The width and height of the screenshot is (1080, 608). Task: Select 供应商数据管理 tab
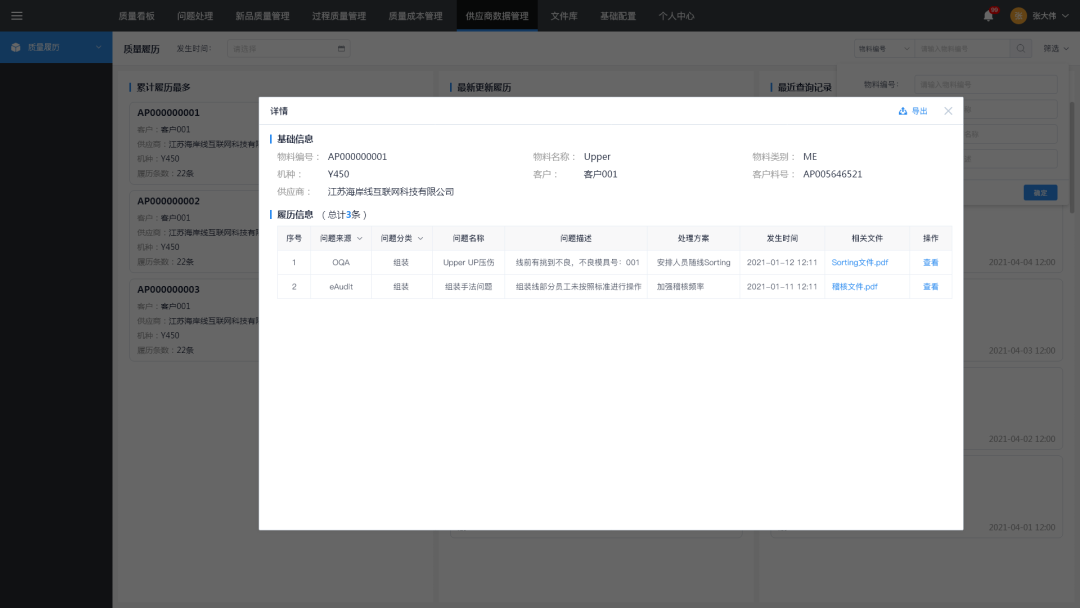coord(497,16)
